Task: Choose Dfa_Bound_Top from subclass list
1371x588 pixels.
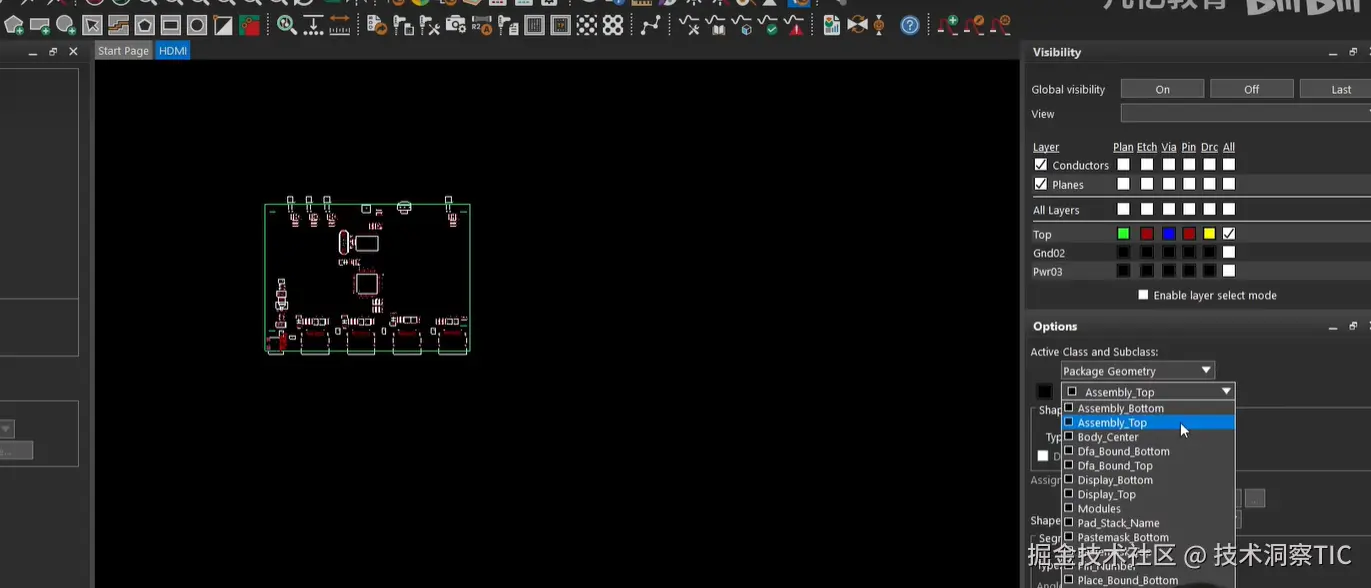Action: pyautogui.click(x=1148, y=466)
